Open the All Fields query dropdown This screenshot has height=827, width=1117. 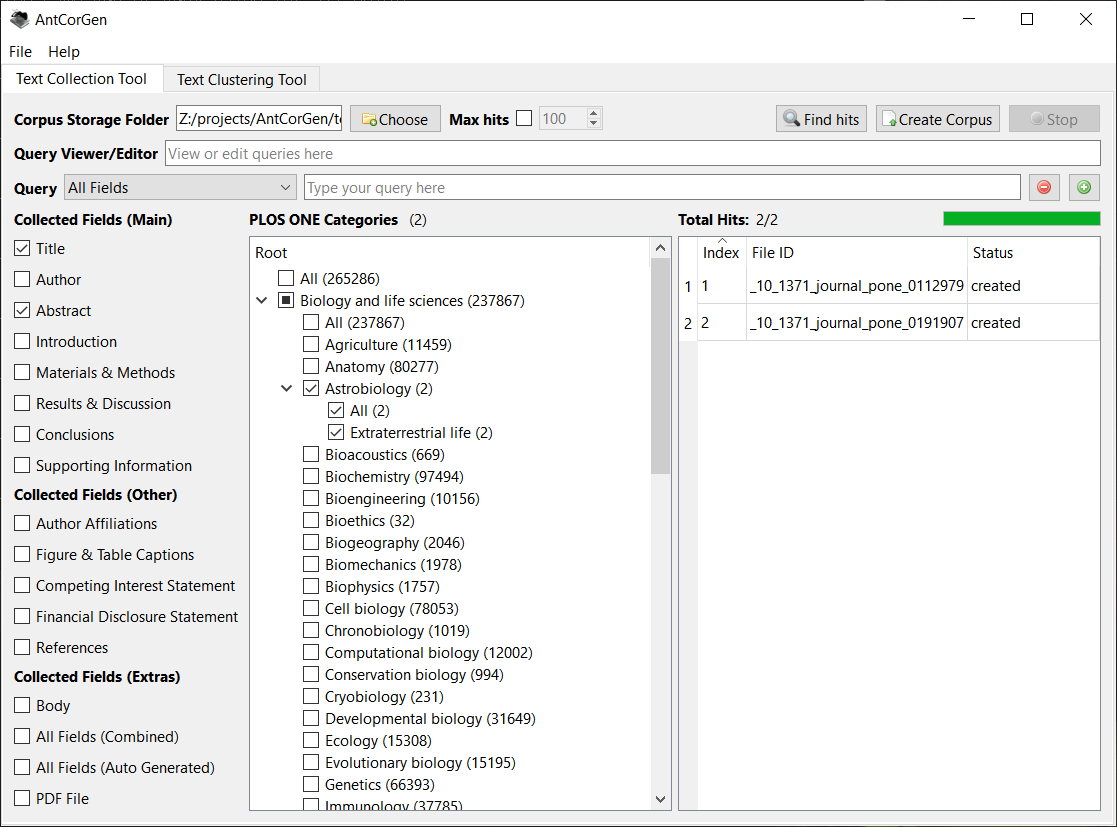click(x=180, y=188)
